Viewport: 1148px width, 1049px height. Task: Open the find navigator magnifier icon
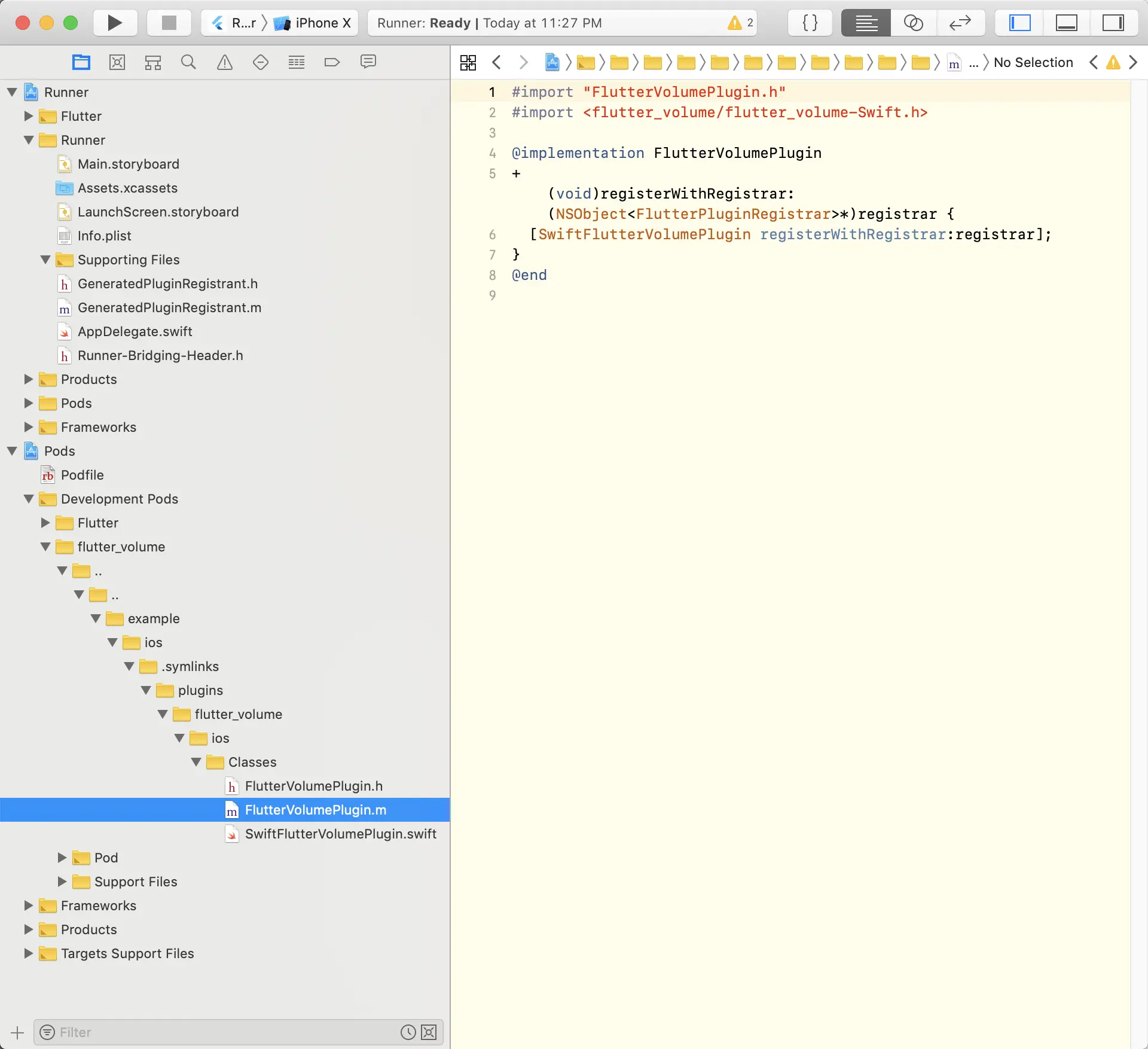tap(188, 62)
